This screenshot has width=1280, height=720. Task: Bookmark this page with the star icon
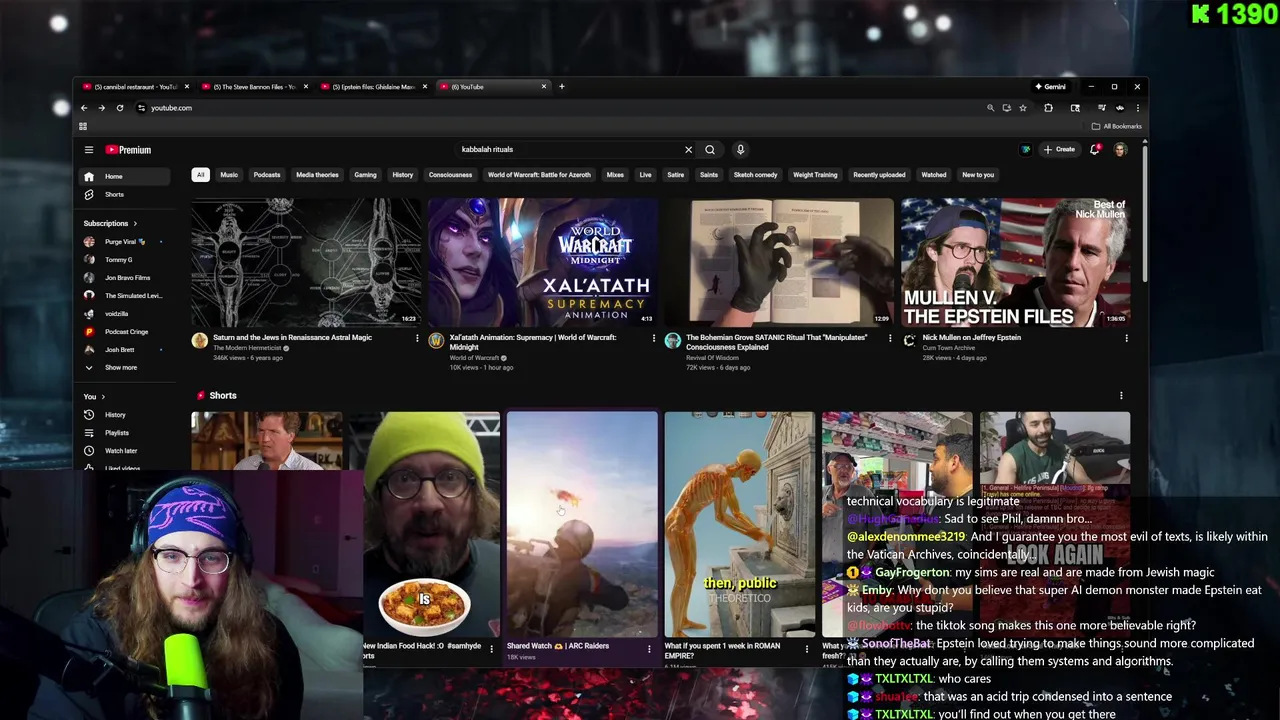(x=1023, y=108)
